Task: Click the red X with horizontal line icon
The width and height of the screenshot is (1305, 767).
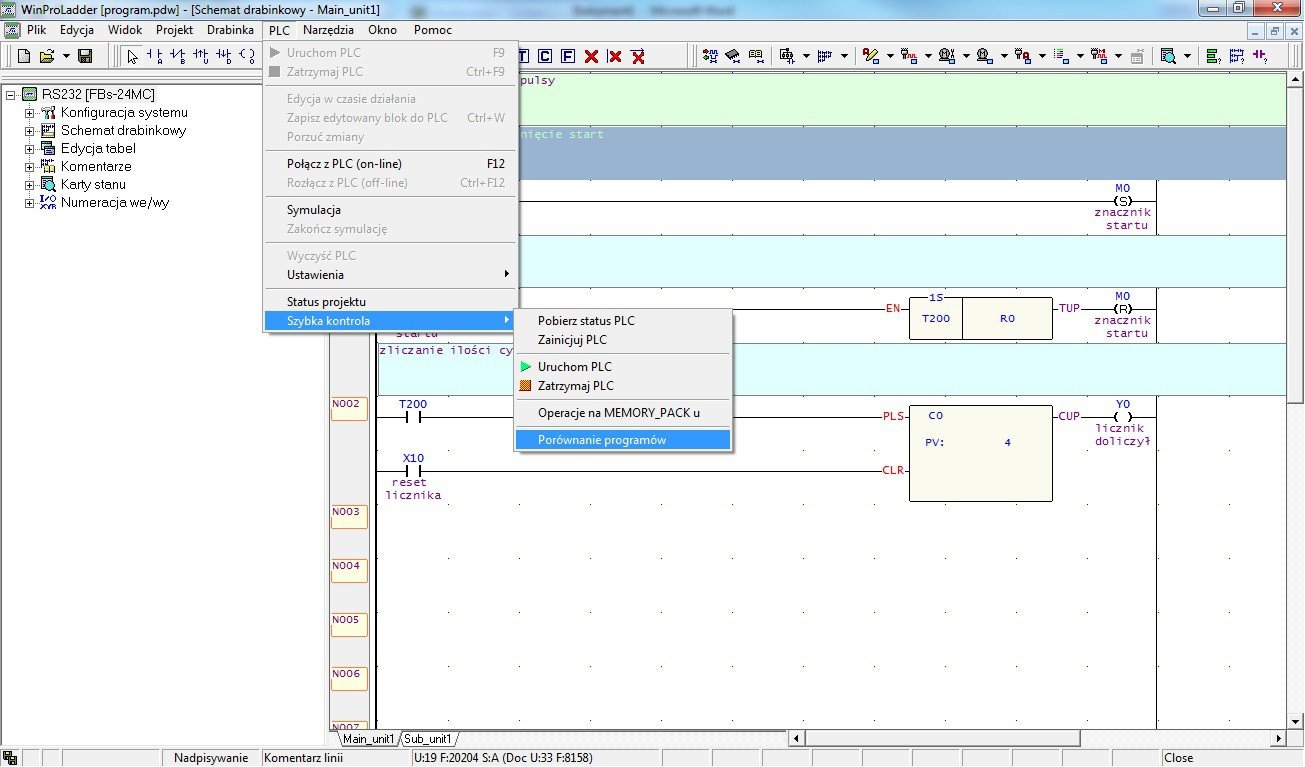Action: [x=638, y=56]
